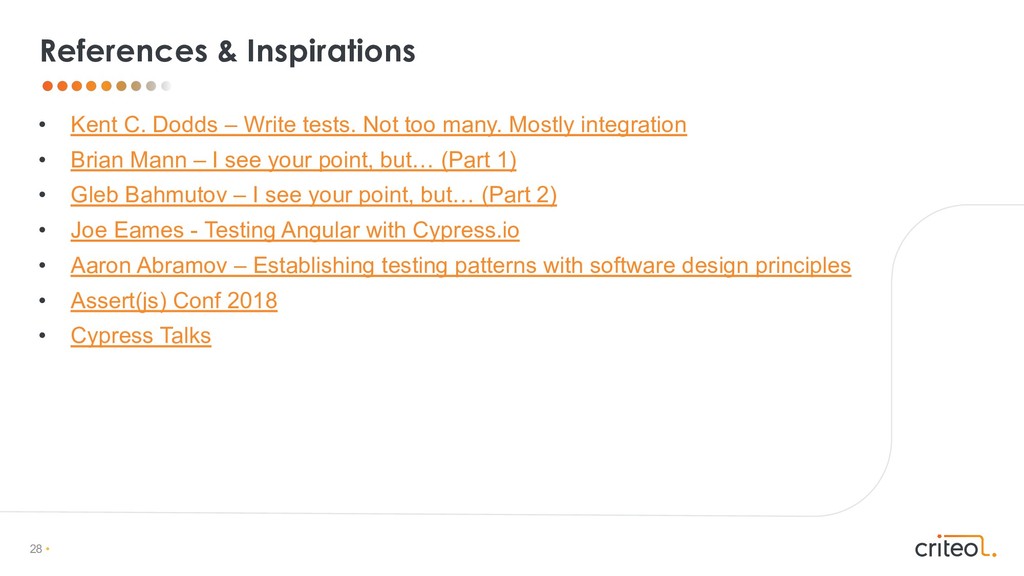Click slide number 28

click(36, 550)
